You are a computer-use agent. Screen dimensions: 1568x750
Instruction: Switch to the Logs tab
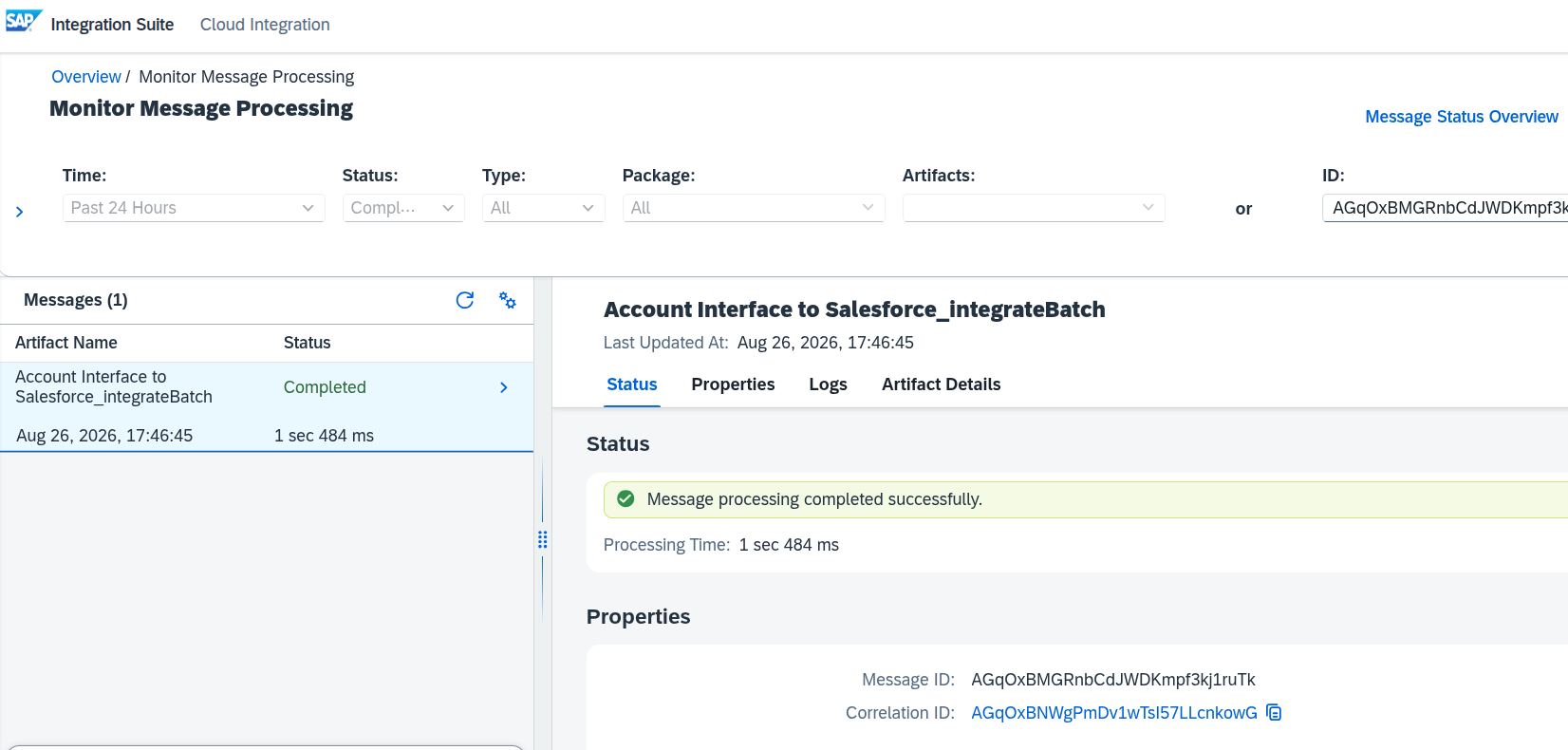(828, 384)
